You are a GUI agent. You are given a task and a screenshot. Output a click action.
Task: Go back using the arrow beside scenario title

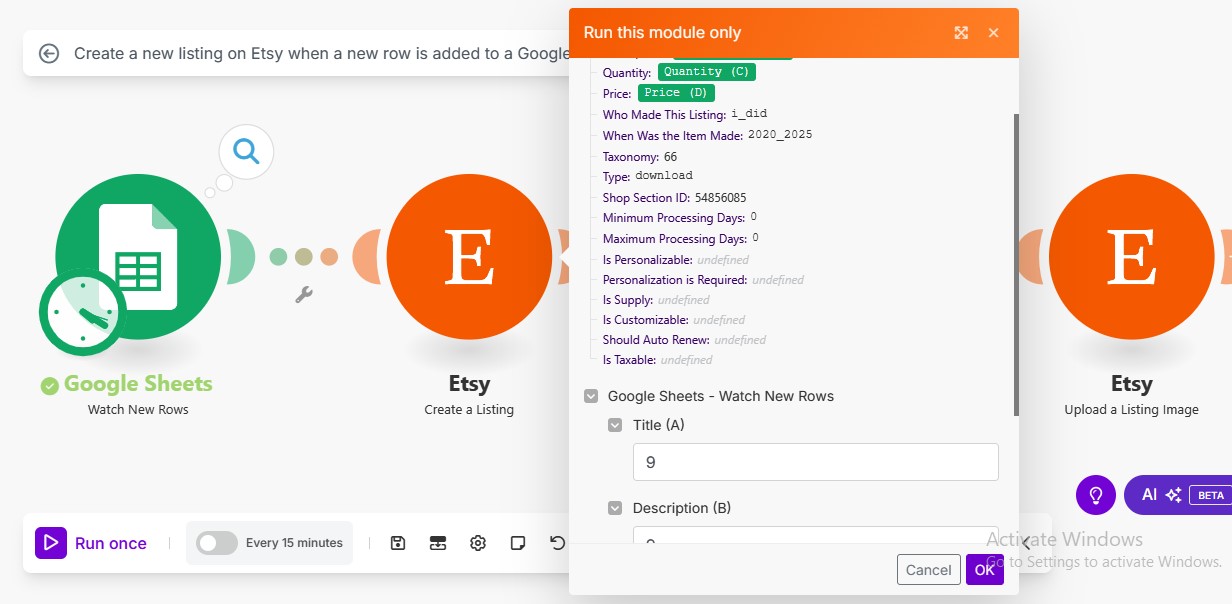(x=49, y=54)
